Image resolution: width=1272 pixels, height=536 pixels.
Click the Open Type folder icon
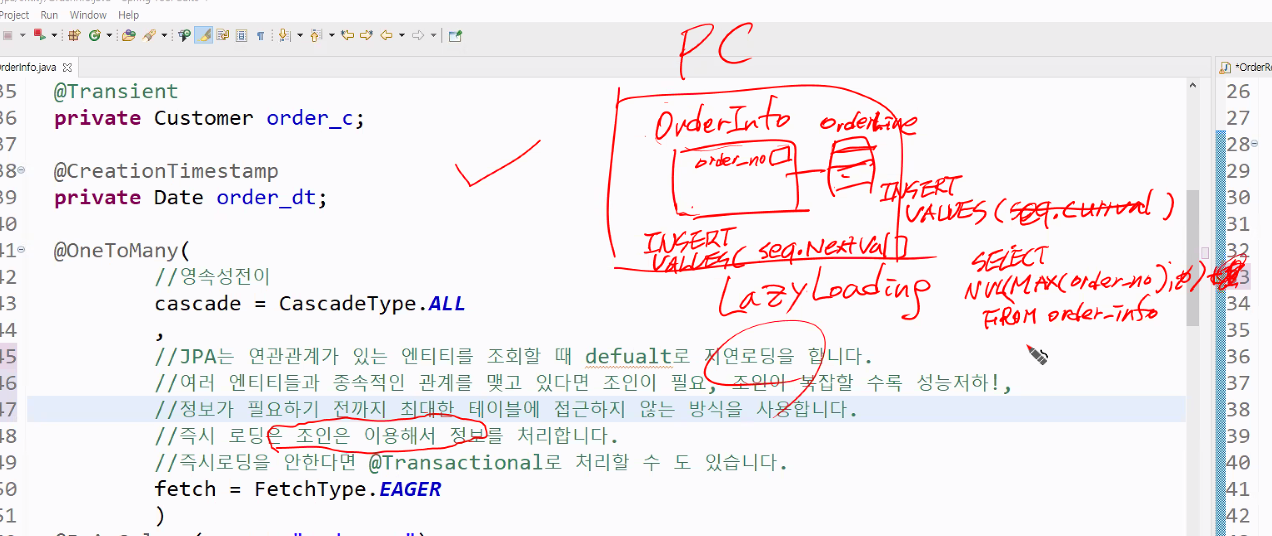(128, 35)
